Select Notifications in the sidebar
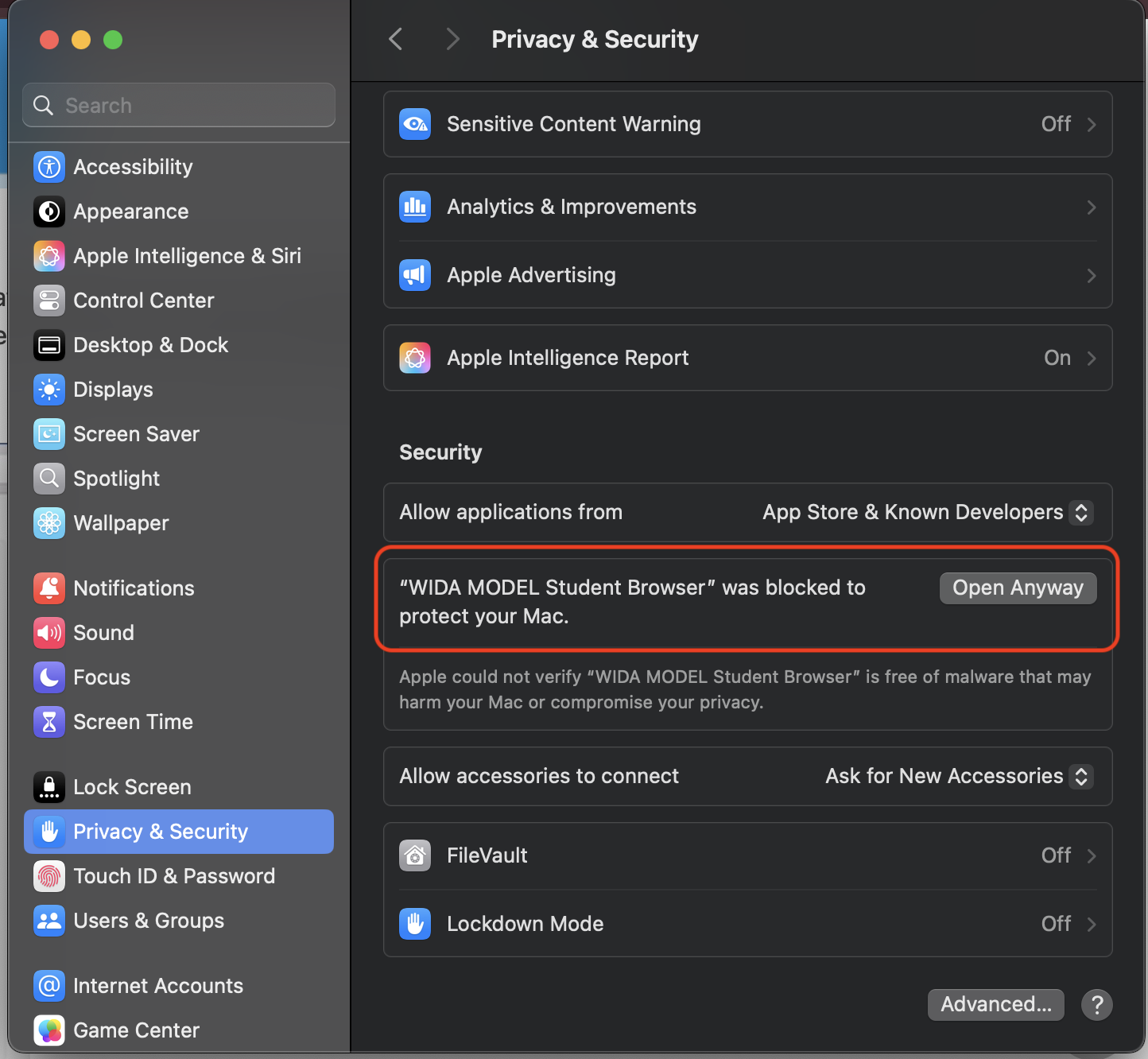The height and width of the screenshot is (1059, 1148). point(134,588)
